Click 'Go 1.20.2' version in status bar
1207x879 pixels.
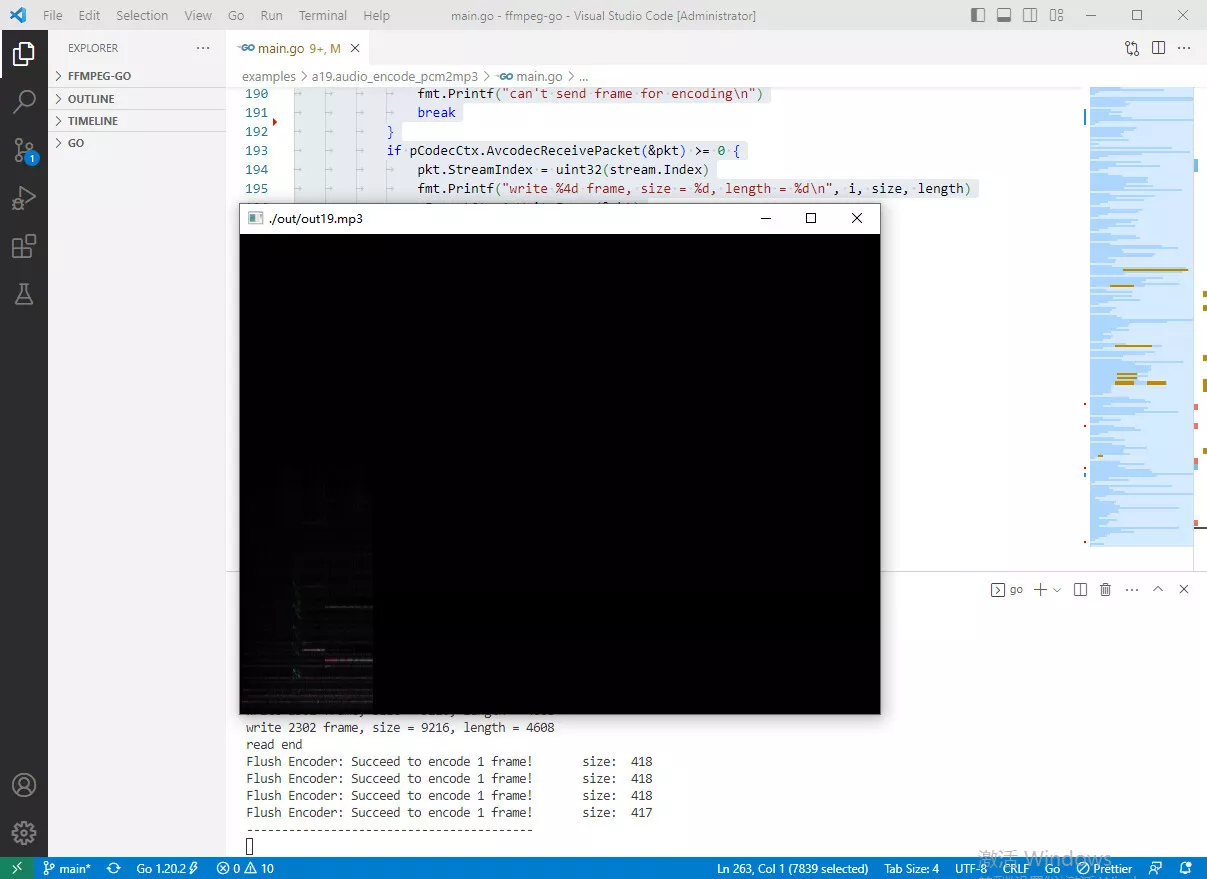click(x=167, y=868)
